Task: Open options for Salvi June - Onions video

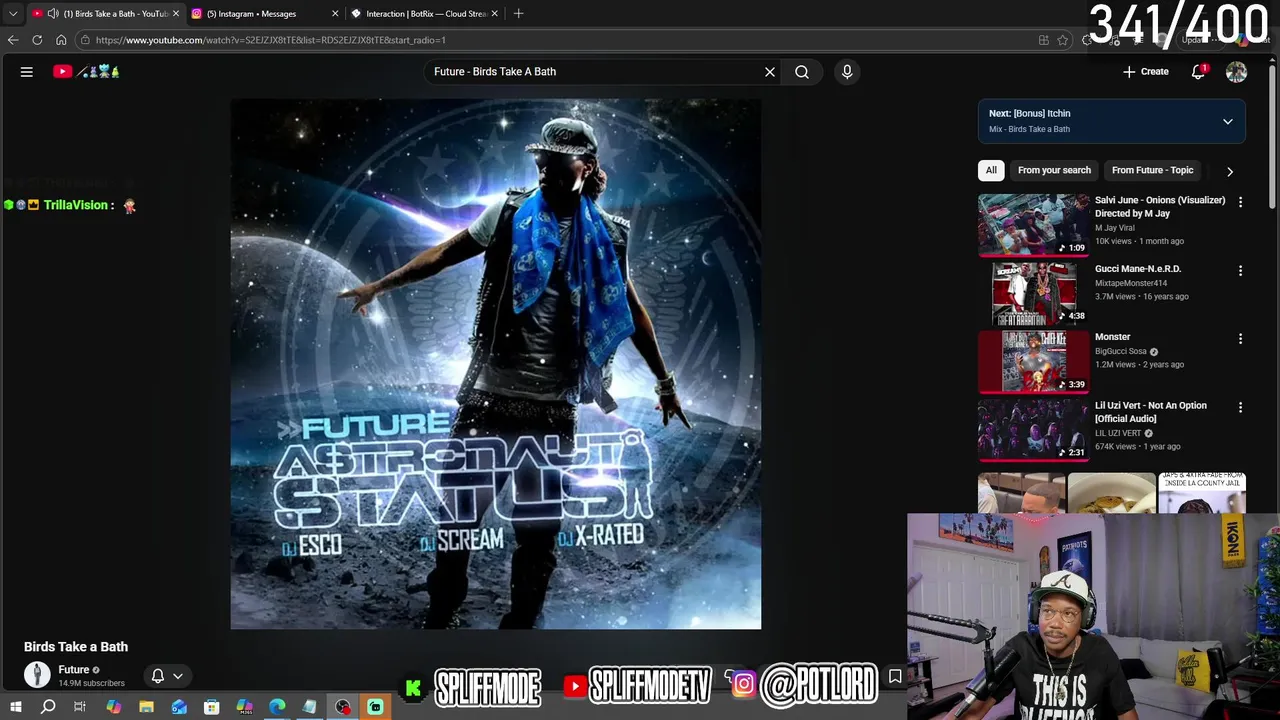Action: pos(1240,202)
